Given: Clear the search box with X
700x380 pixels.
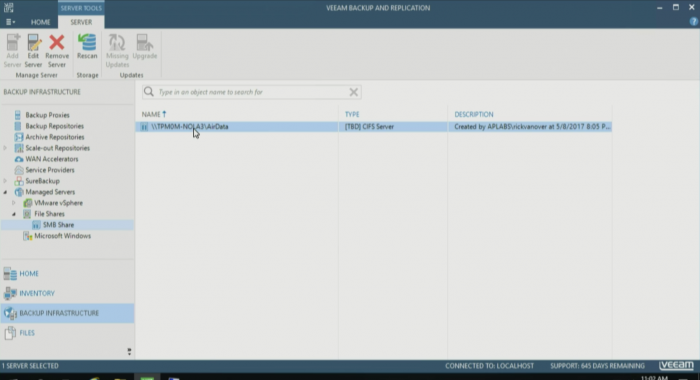Looking at the screenshot, I should click(x=354, y=92).
